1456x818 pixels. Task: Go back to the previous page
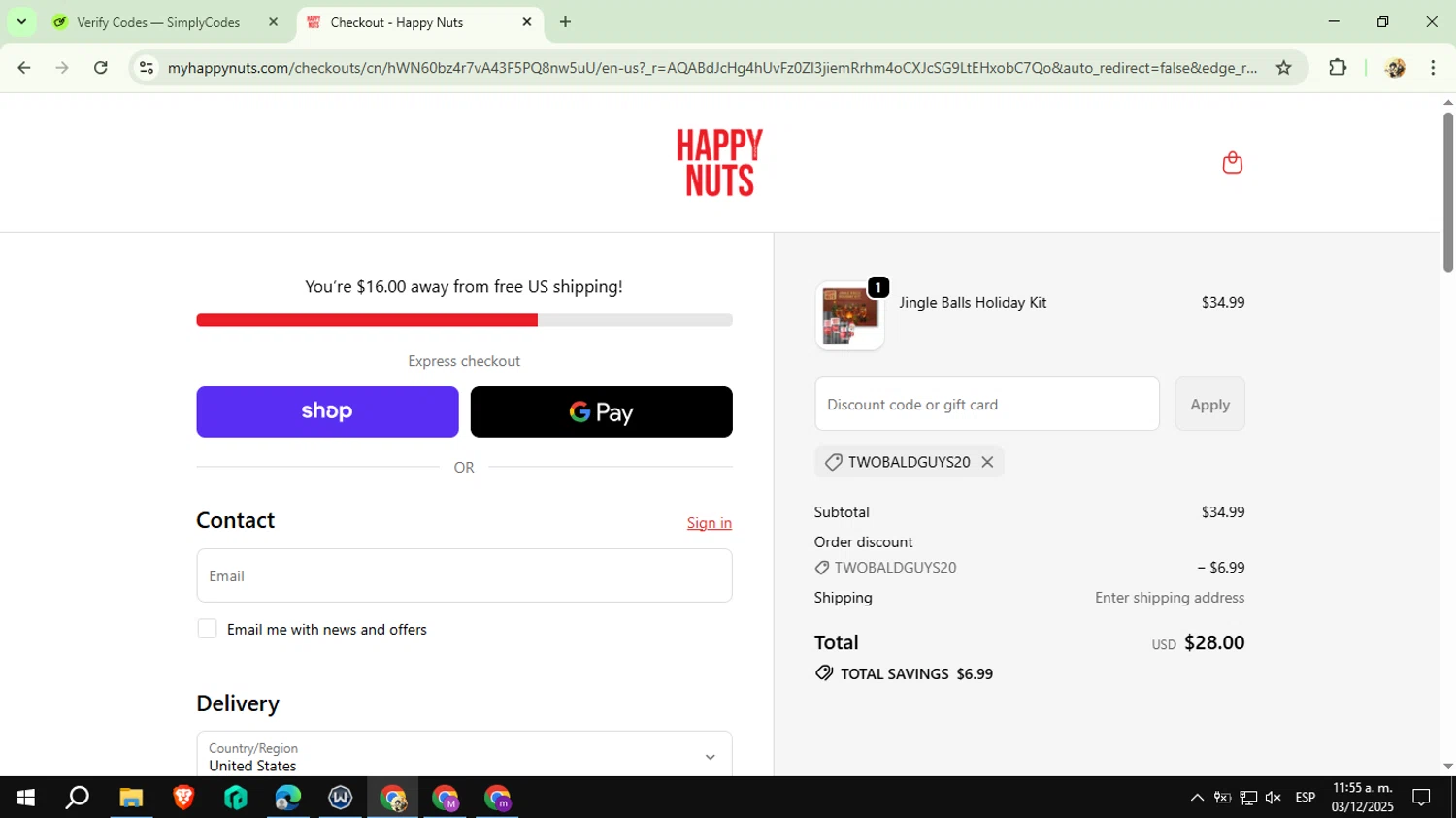click(x=24, y=67)
